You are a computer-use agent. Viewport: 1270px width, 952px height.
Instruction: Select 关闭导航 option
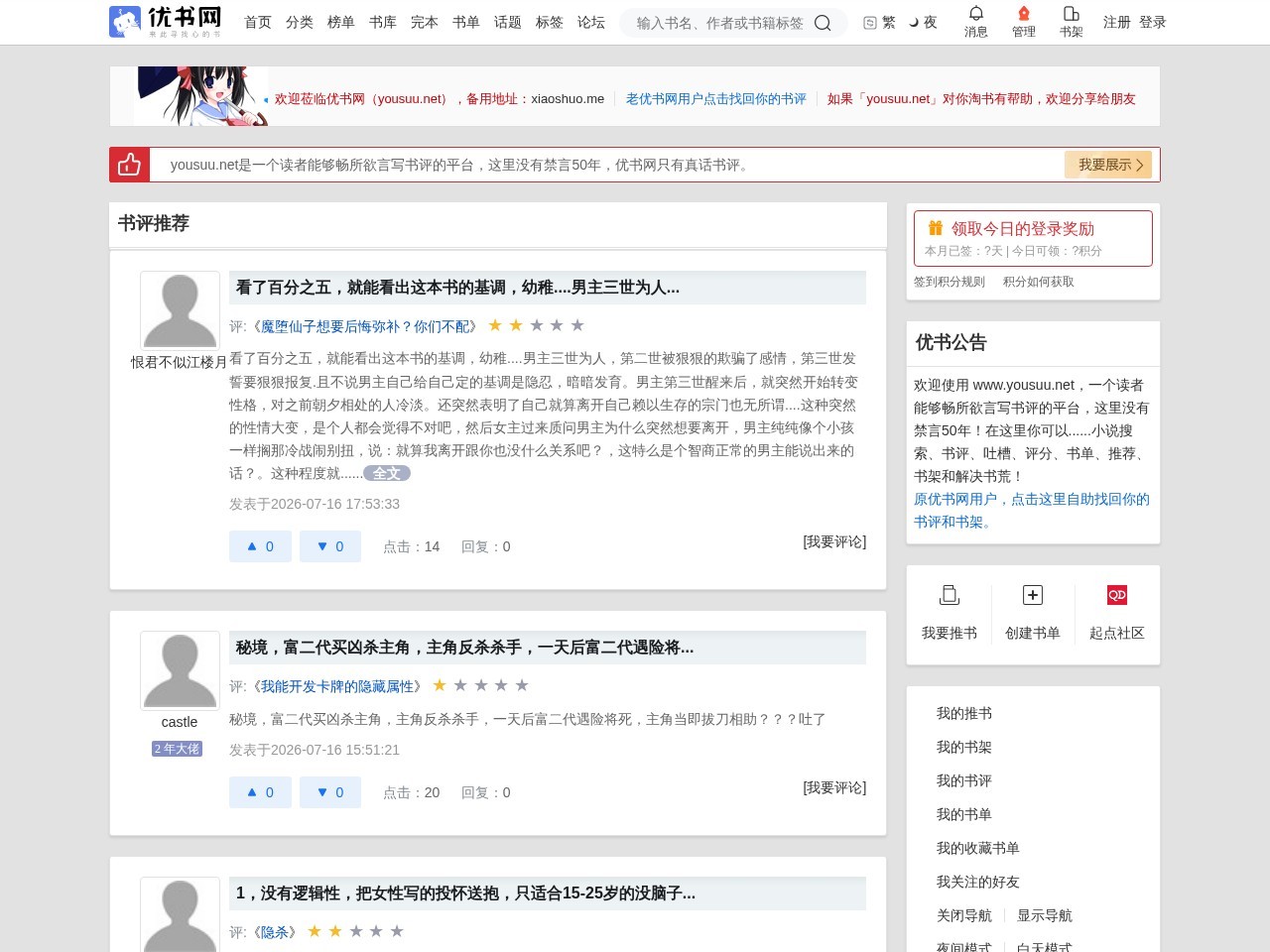click(964, 915)
